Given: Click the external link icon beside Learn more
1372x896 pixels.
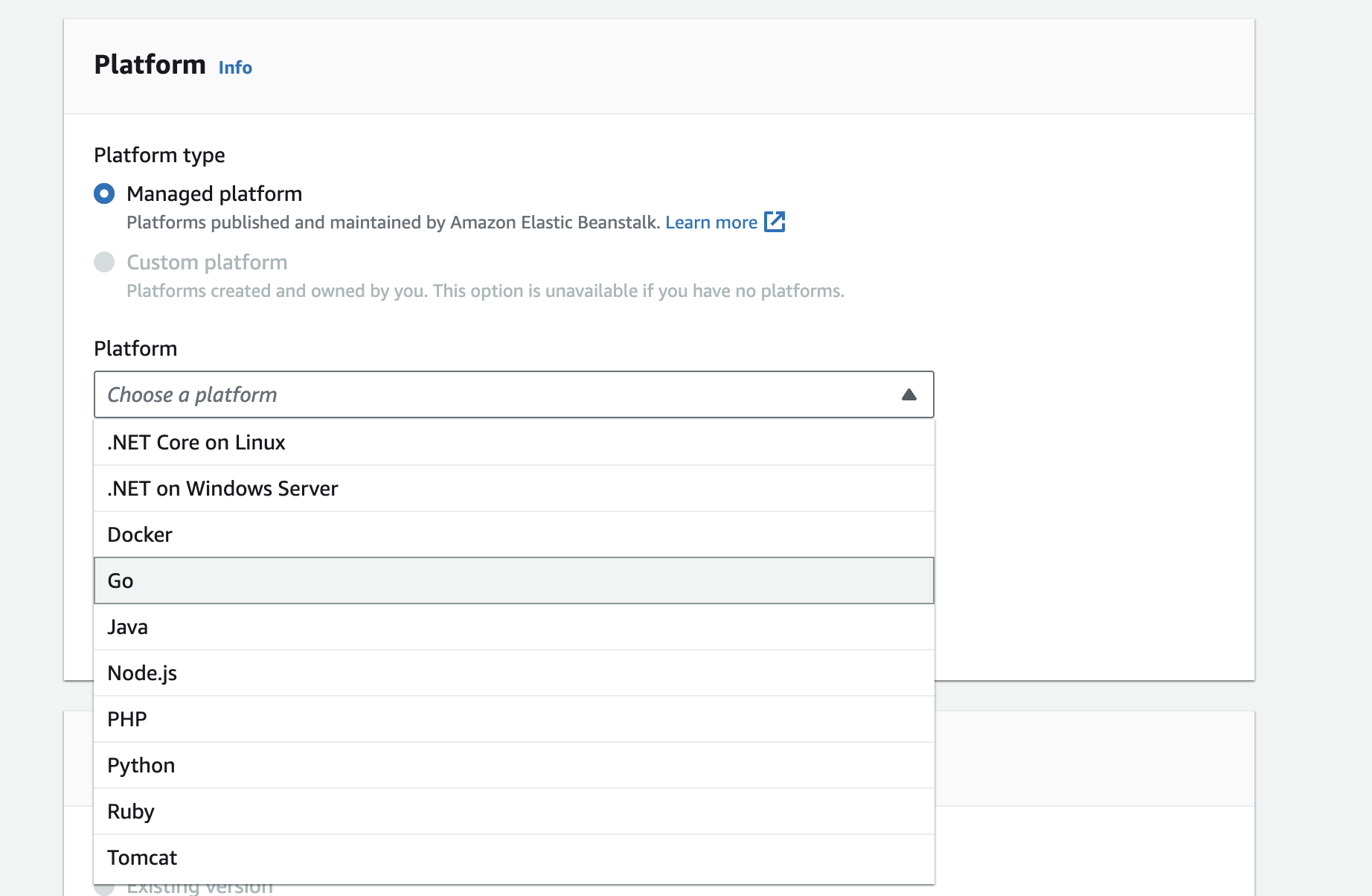Looking at the screenshot, I should (x=775, y=222).
